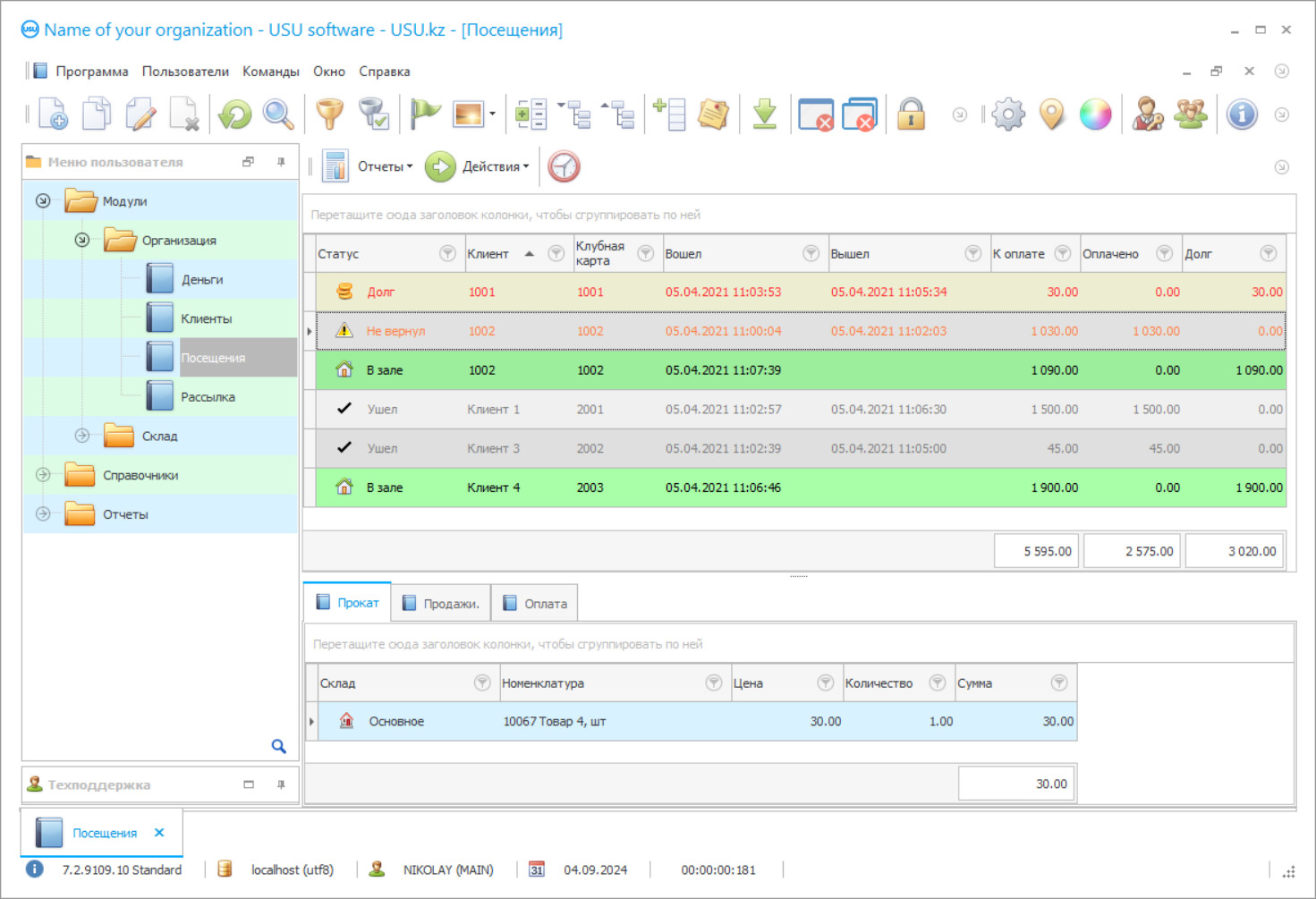The width and height of the screenshot is (1316, 899).
Task: Click the padlock lock toolbar icon
Action: [911, 114]
